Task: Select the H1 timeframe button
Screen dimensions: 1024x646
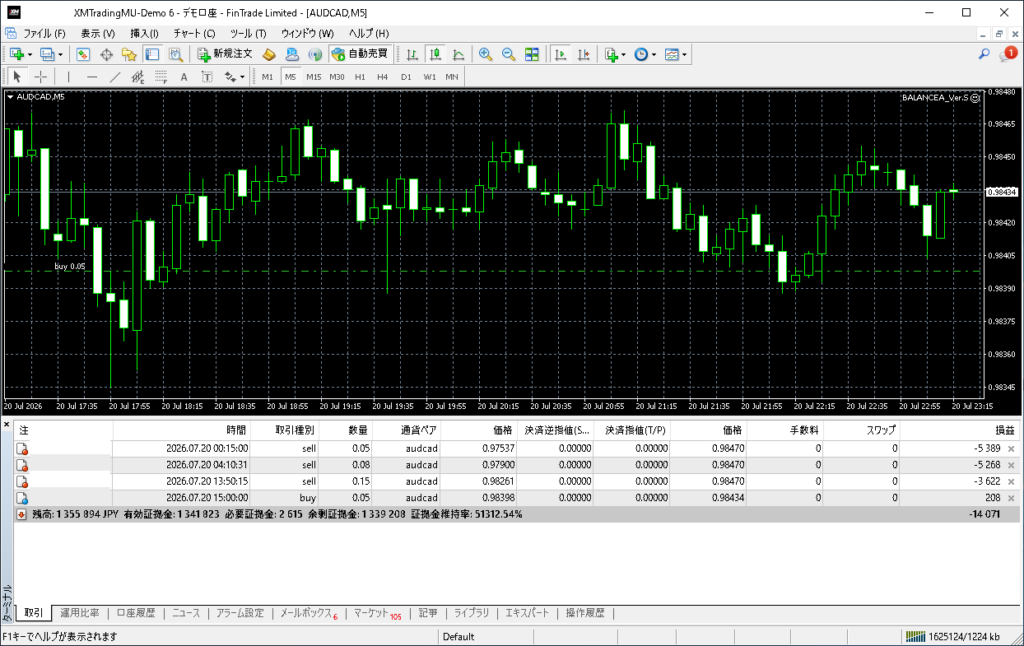Action: pyautogui.click(x=360, y=77)
